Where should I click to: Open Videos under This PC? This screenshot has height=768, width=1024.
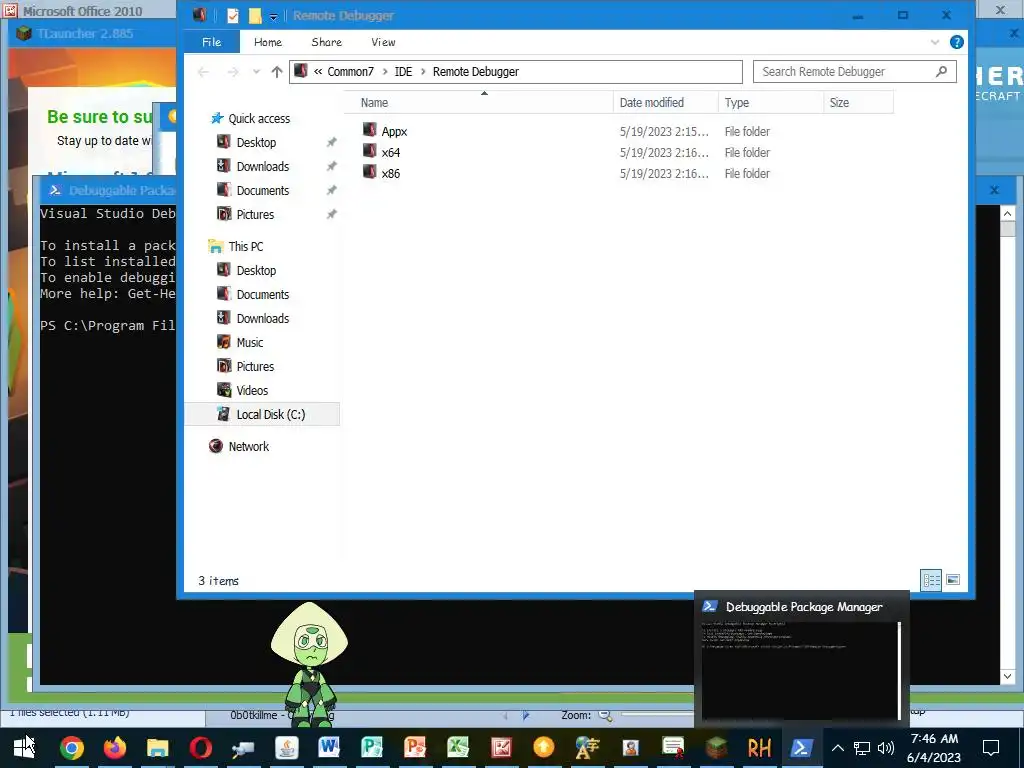252,391
